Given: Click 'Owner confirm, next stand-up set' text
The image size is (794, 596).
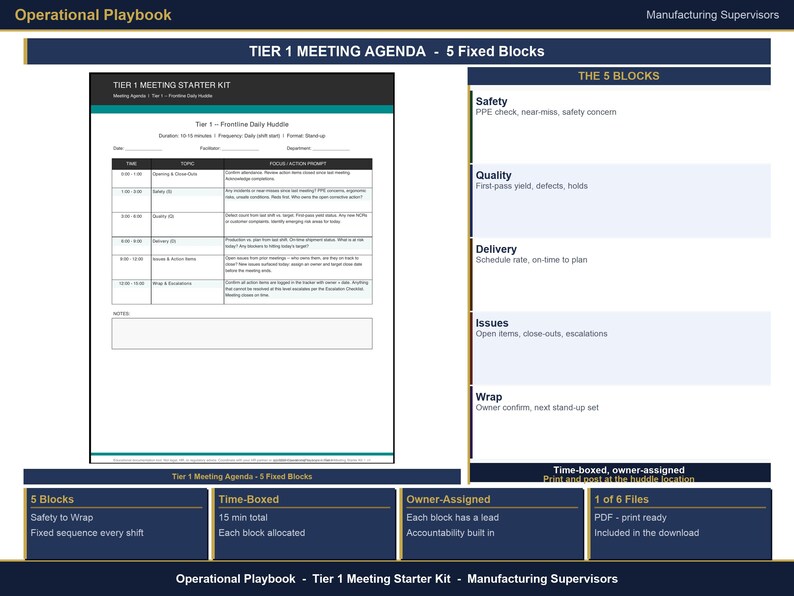Looking at the screenshot, I should click(537, 408).
